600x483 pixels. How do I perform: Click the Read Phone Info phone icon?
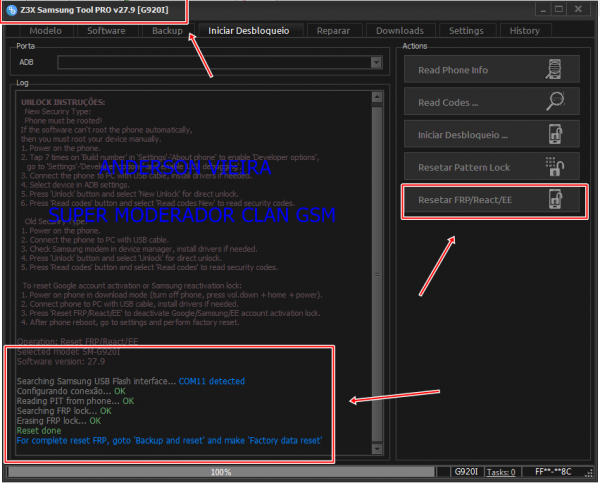click(554, 69)
